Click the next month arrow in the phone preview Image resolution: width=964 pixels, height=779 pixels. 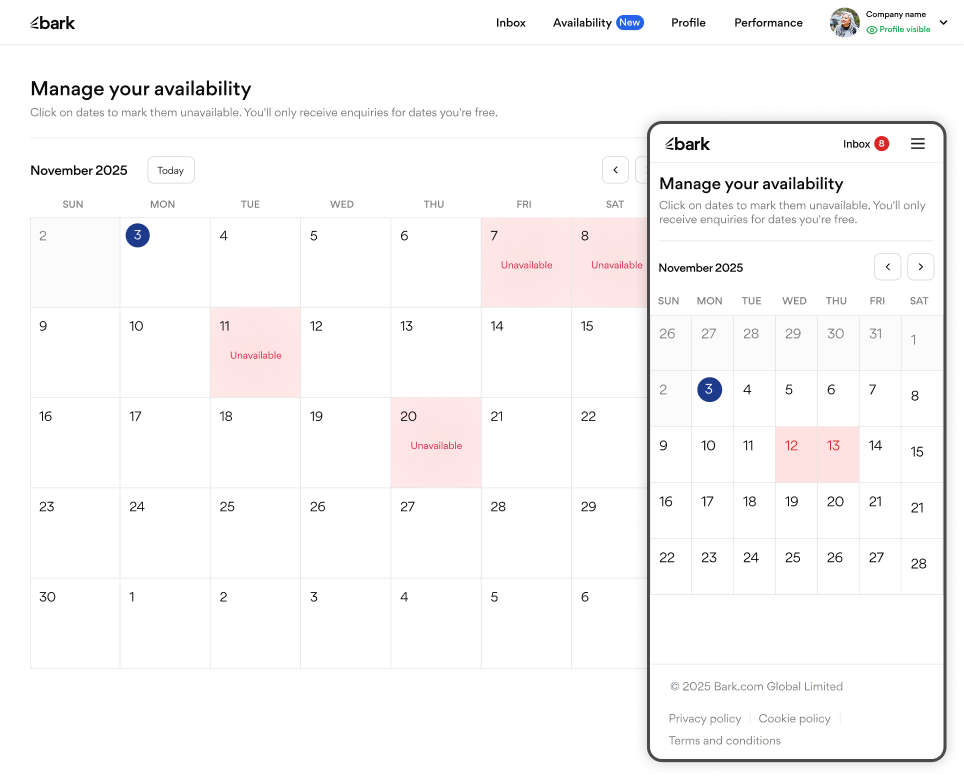(x=920, y=266)
